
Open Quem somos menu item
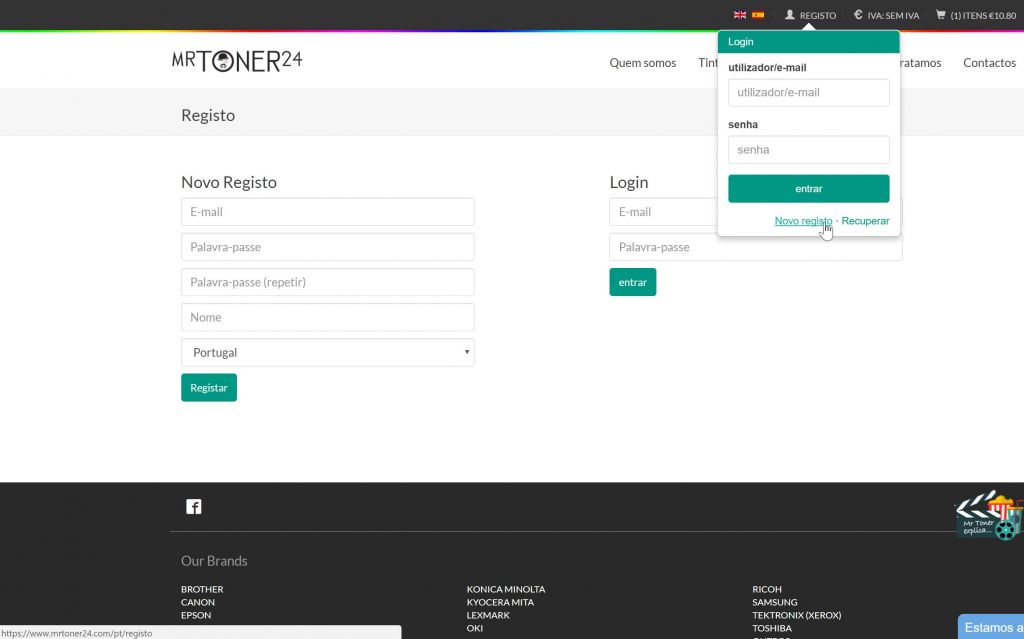642,63
